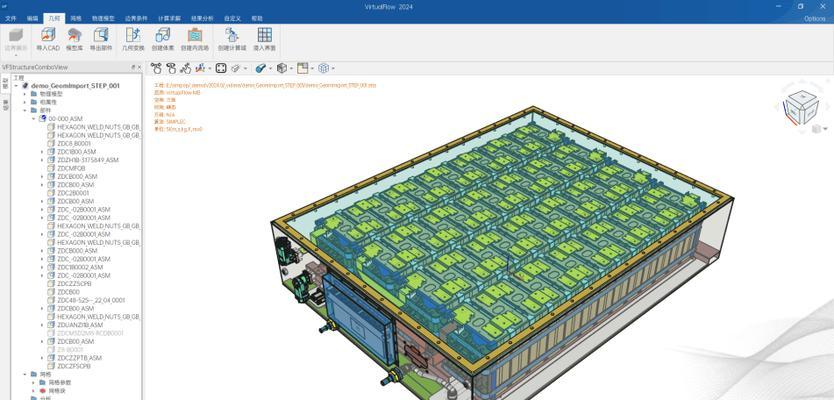Image resolution: width=834 pixels, height=400 pixels.
Task: Click the third pointer-selection icon in view toolbar
Action: pyautogui.click(x=185, y=68)
